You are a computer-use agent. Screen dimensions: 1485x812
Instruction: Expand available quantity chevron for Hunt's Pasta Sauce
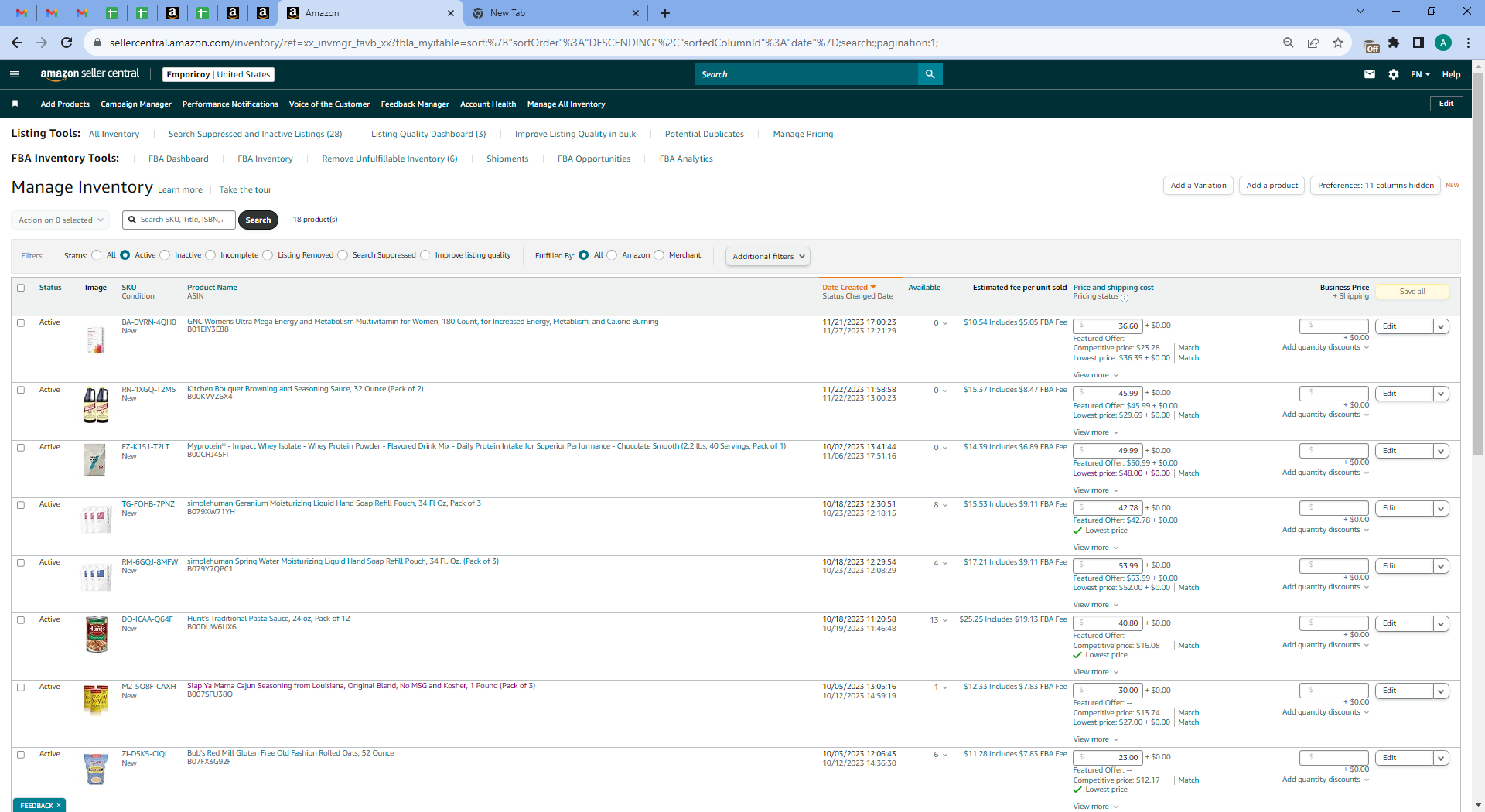pos(945,621)
